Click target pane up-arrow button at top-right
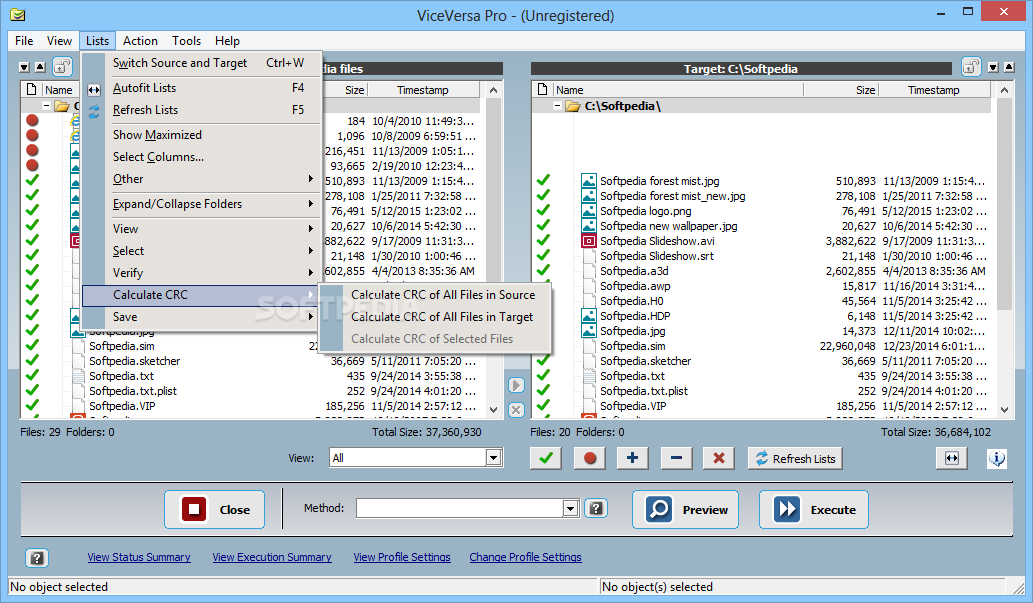This screenshot has height=603, width=1033. tap(1008, 67)
